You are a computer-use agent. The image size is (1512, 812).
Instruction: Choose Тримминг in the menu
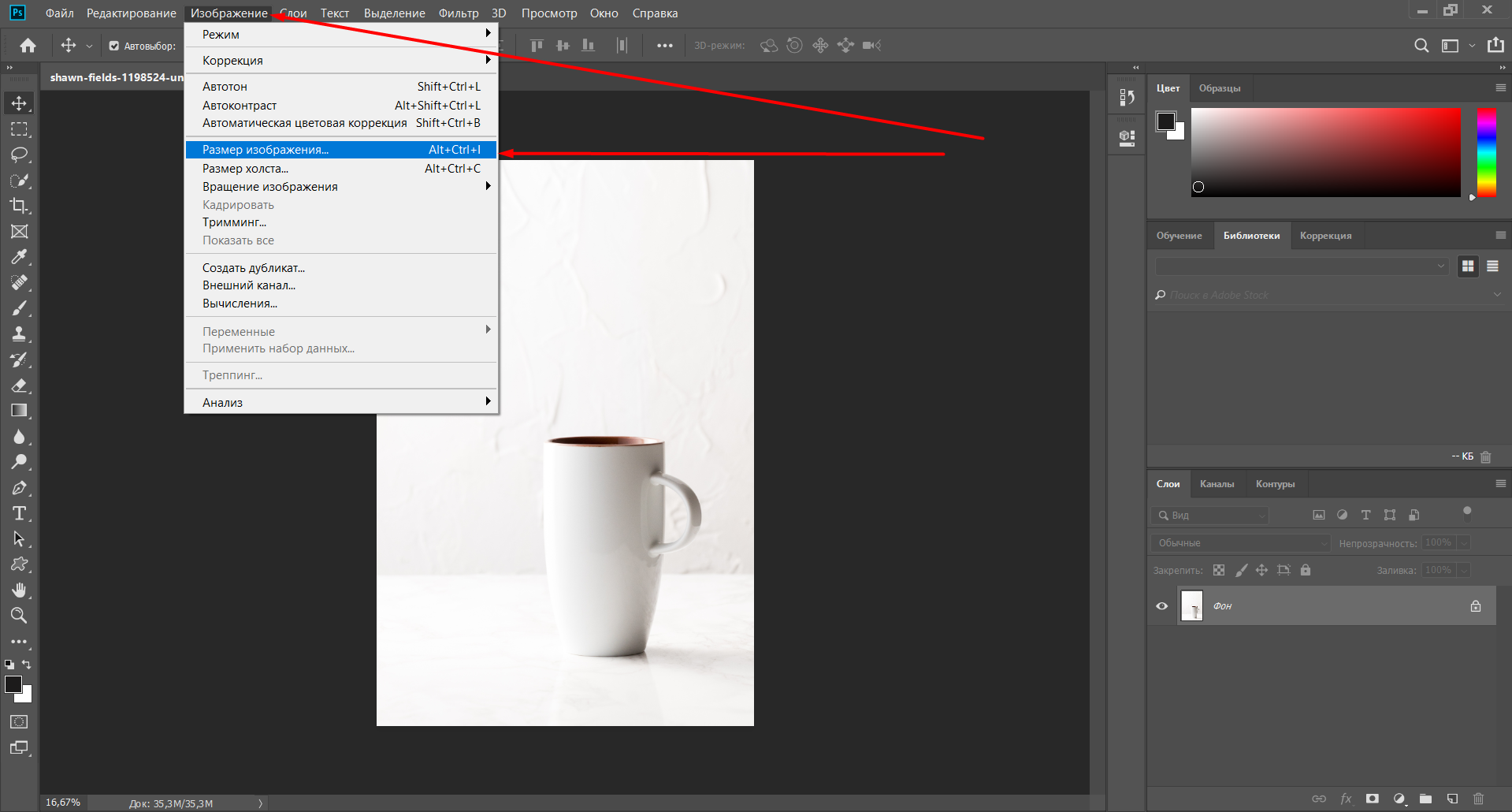(341, 222)
